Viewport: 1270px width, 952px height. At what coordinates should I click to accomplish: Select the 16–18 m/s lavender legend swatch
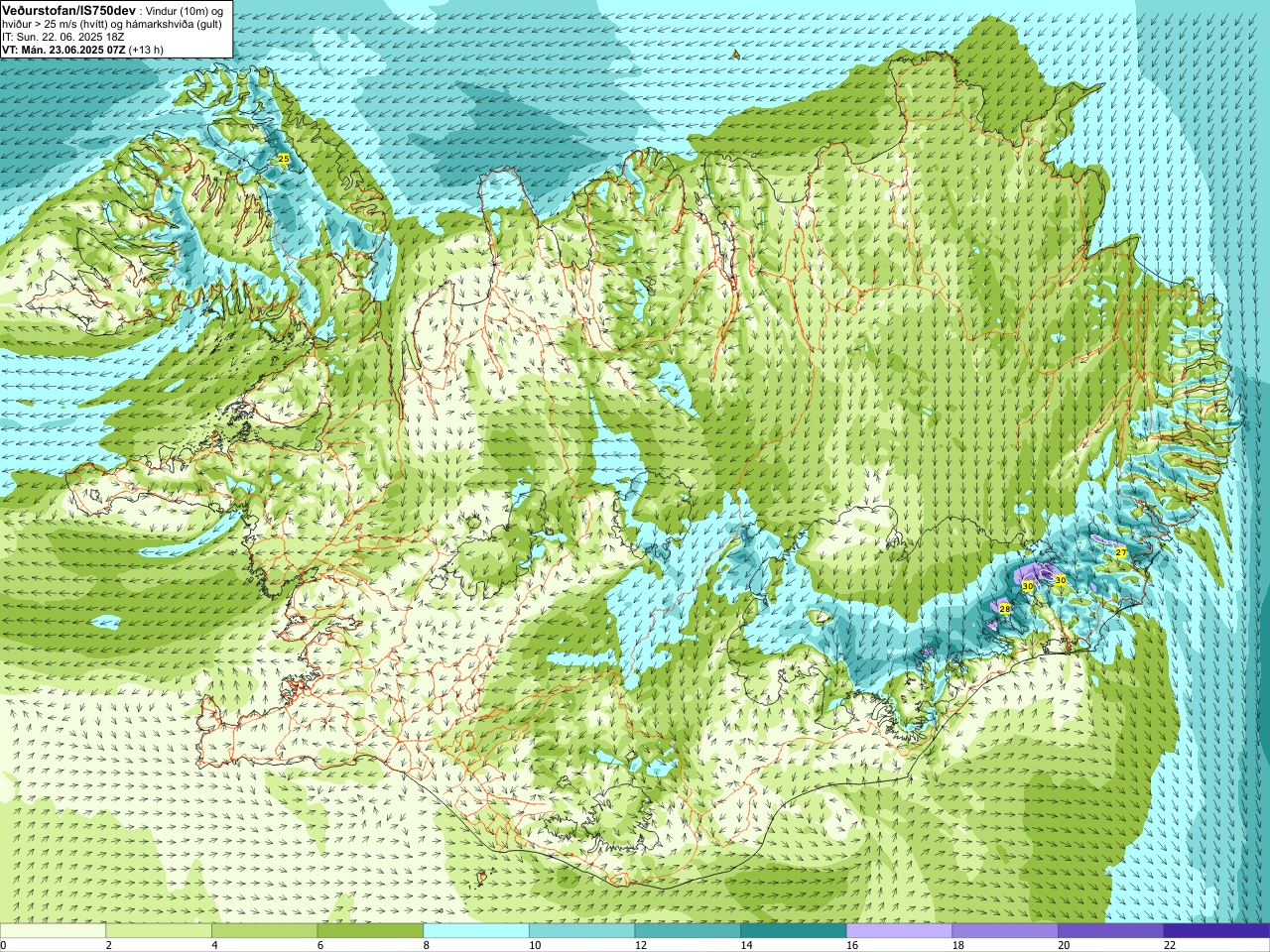click(899, 930)
